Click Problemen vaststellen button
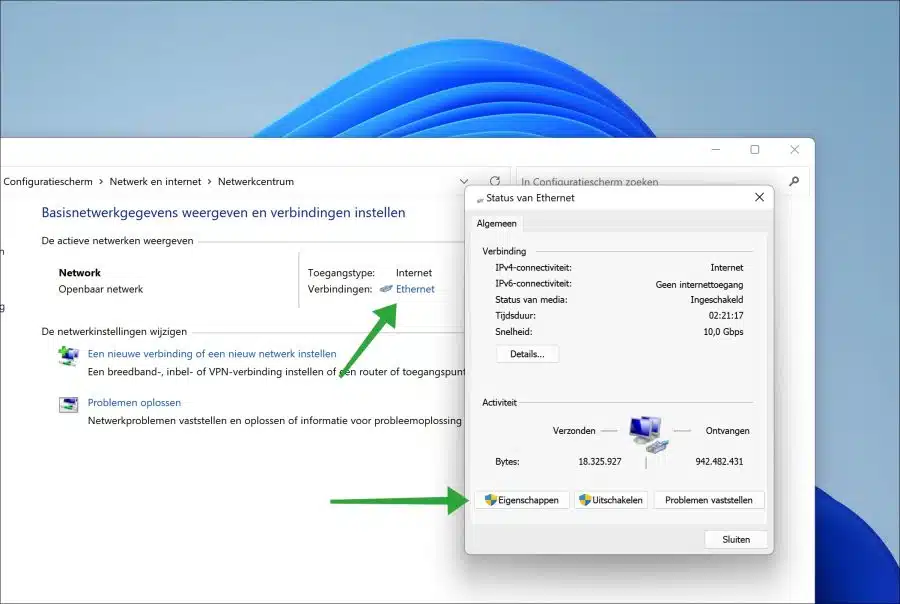The image size is (900, 604). pyautogui.click(x=709, y=500)
